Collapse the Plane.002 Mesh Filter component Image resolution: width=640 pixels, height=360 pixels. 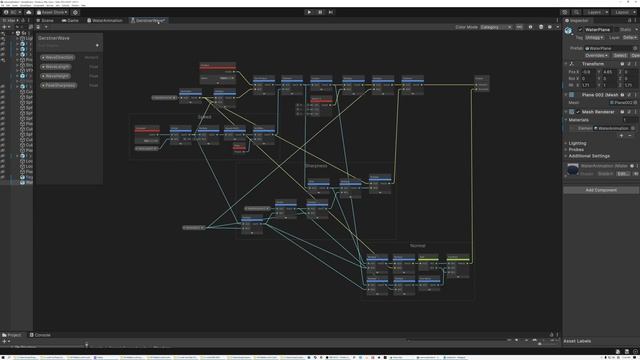(x=566, y=95)
